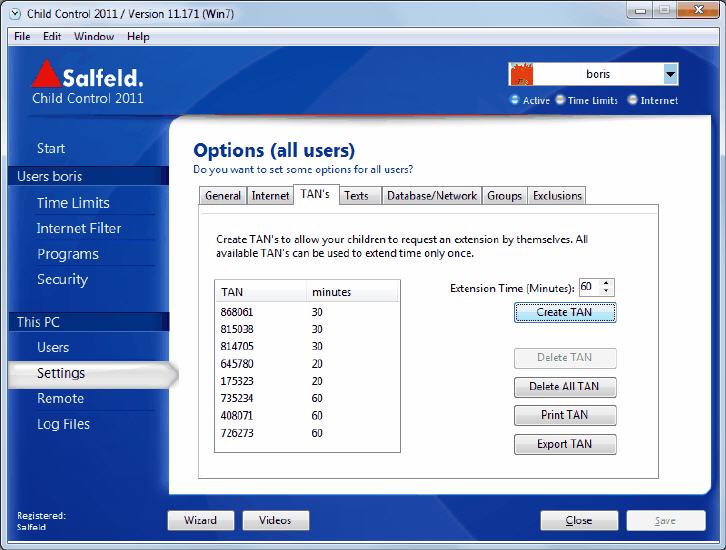Select TAN row 645780
Viewport: 726px width, 550px height.
(307, 364)
